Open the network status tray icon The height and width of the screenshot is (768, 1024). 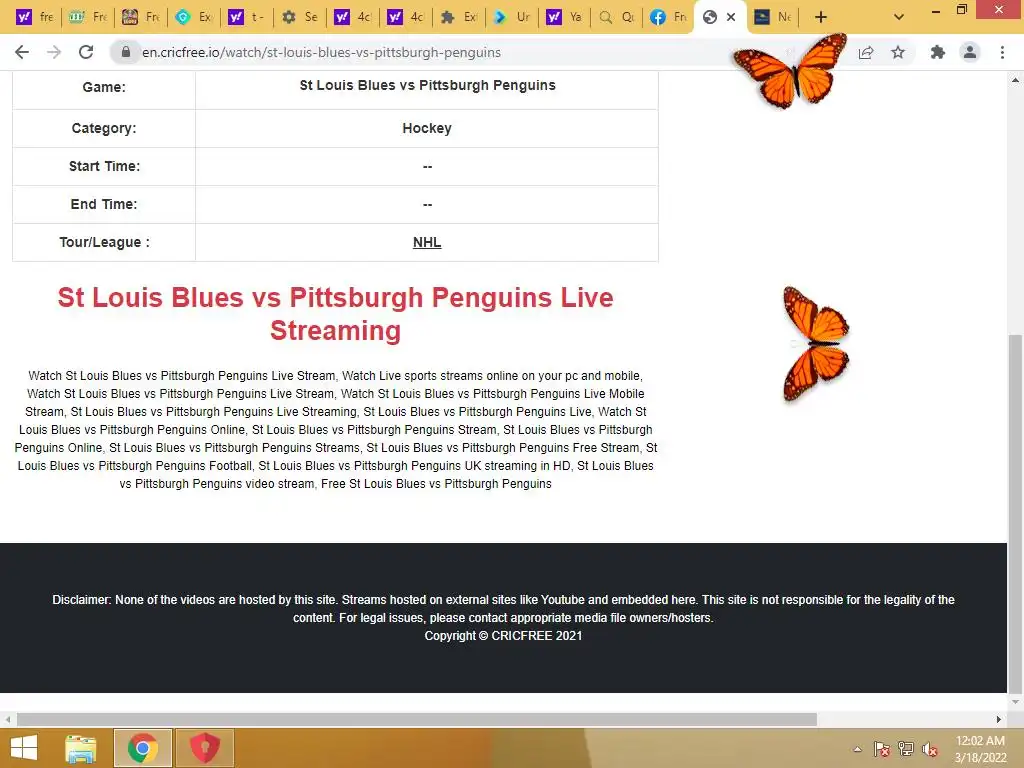[906, 749]
